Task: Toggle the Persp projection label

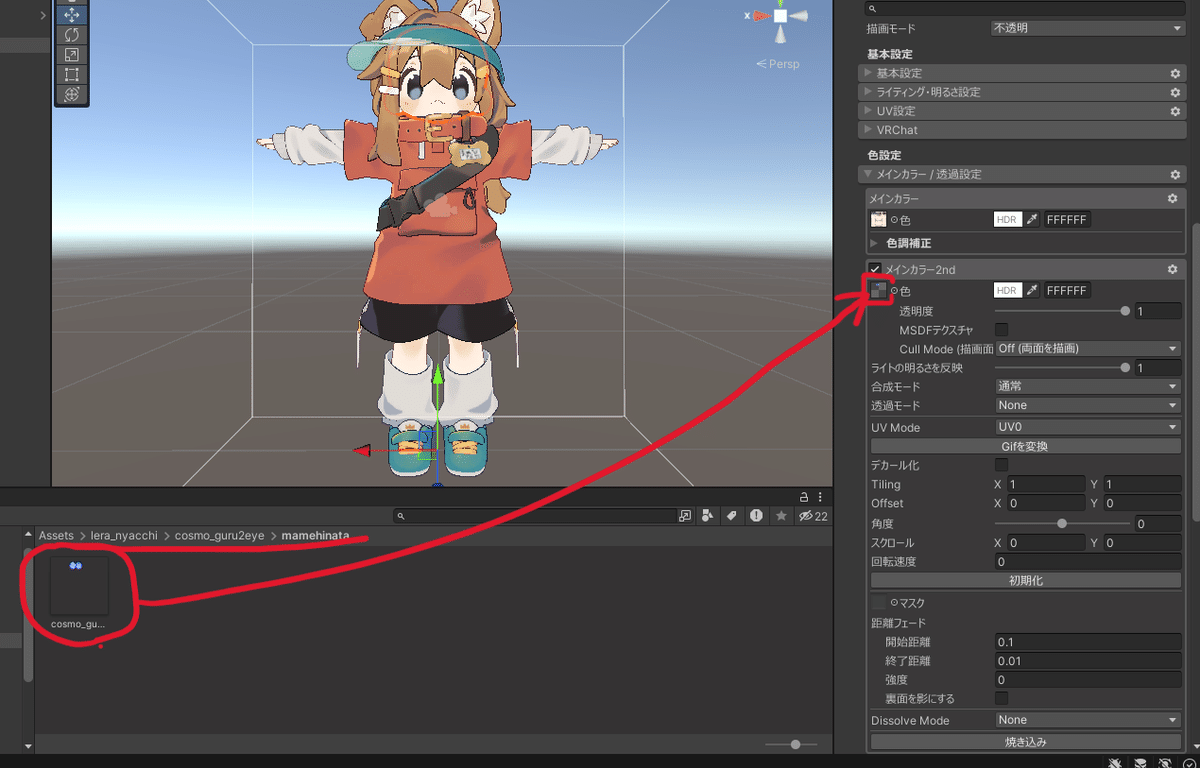Action: (778, 64)
